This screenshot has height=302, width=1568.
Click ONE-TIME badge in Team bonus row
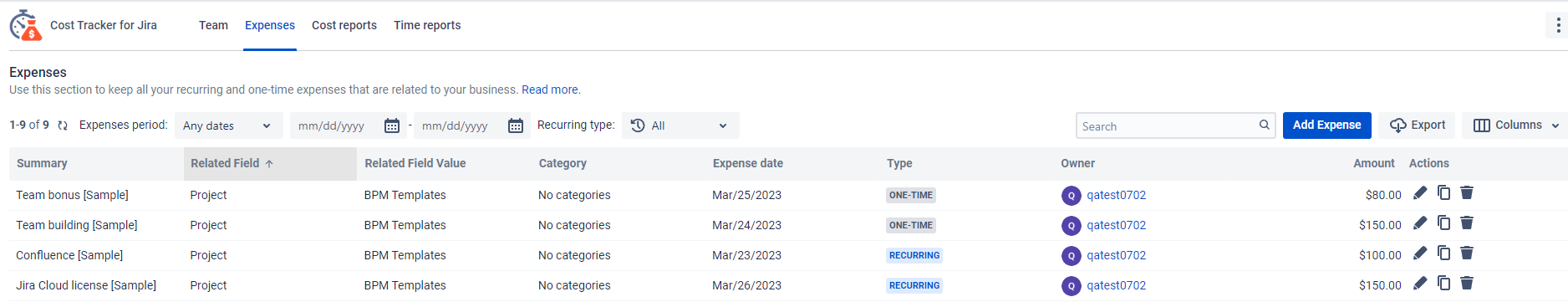pyautogui.click(x=911, y=195)
